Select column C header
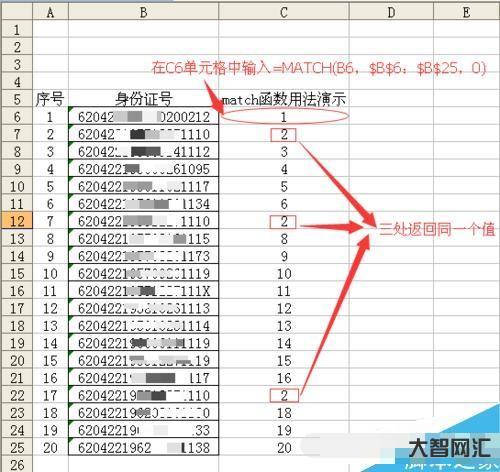 click(284, 12)
